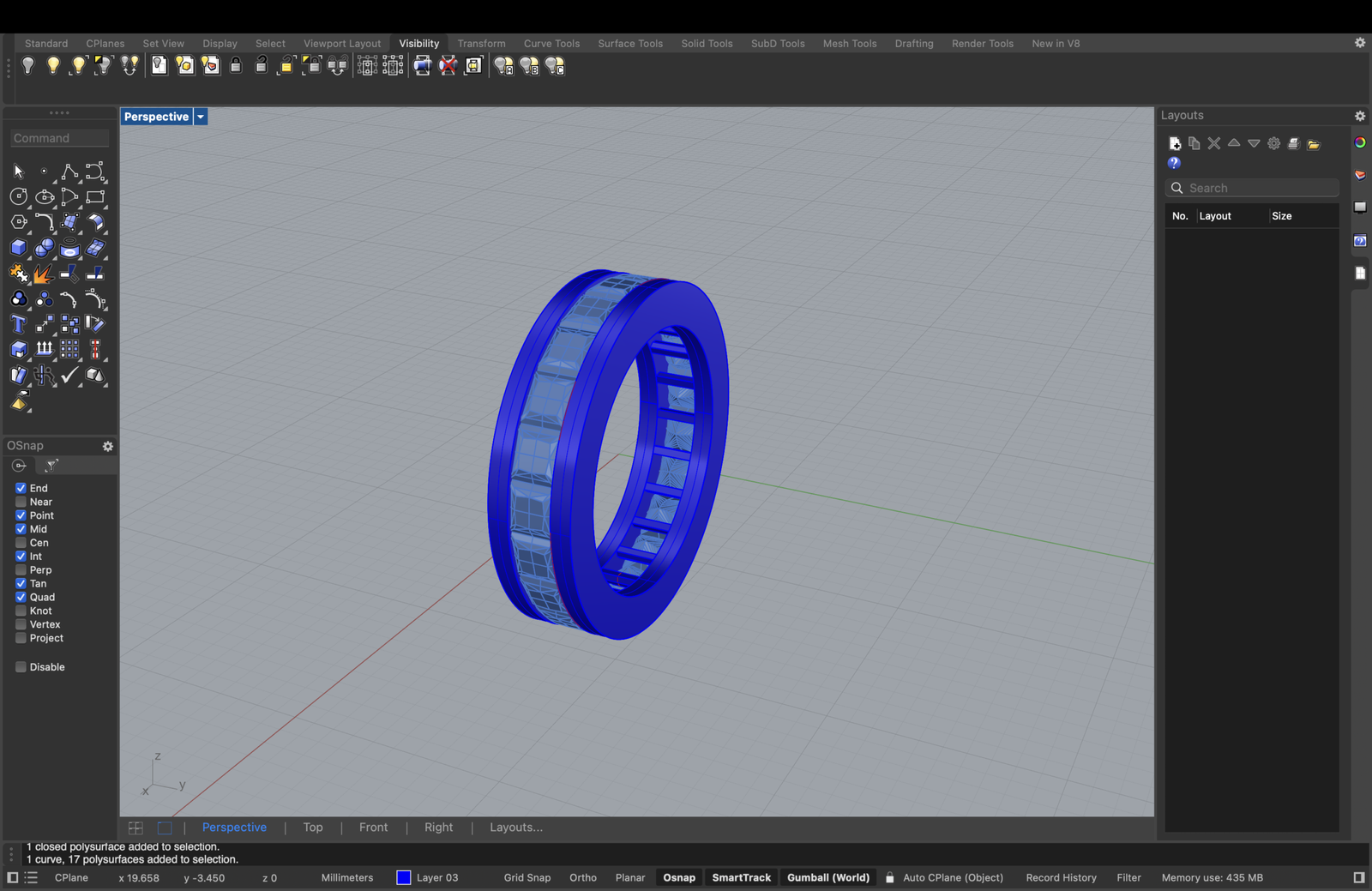Switch to the Top viewport tab
The width and height of the screenshot is (1372, 891).
pyautogui.click(x=313, y=828)
